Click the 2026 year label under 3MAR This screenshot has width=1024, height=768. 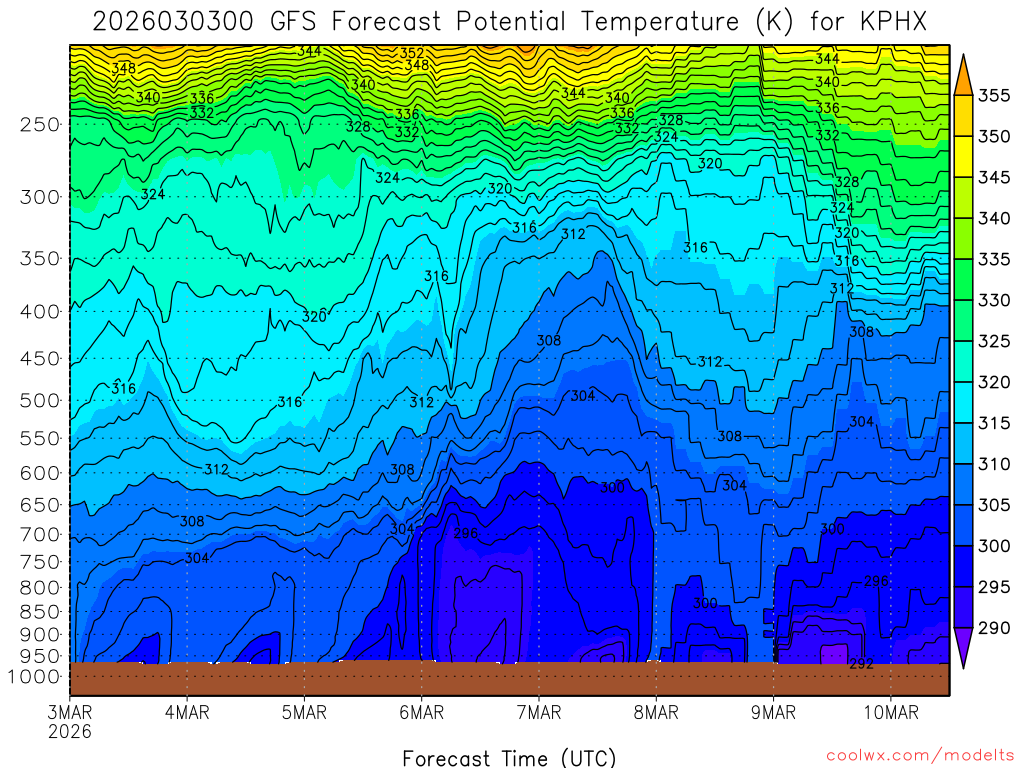coord(70,731)
